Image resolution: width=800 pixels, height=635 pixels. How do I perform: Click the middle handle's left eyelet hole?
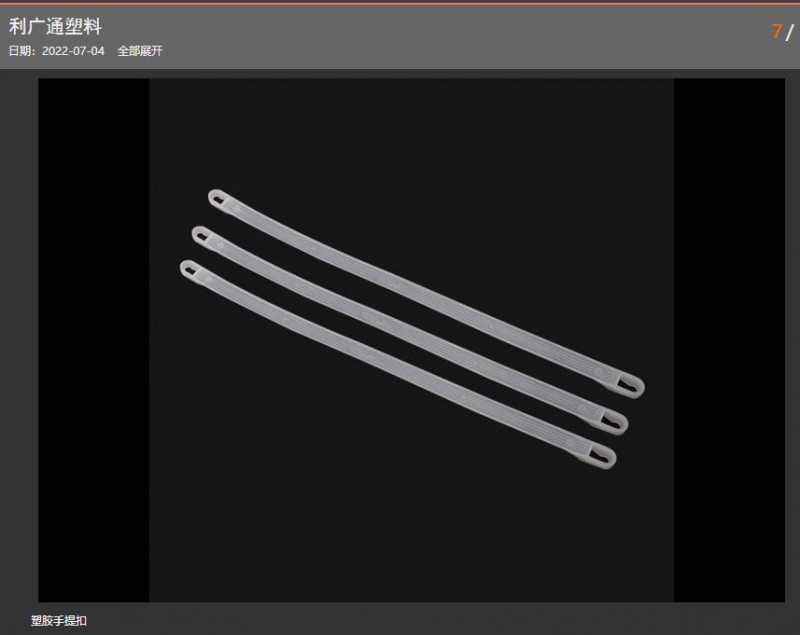202,236
